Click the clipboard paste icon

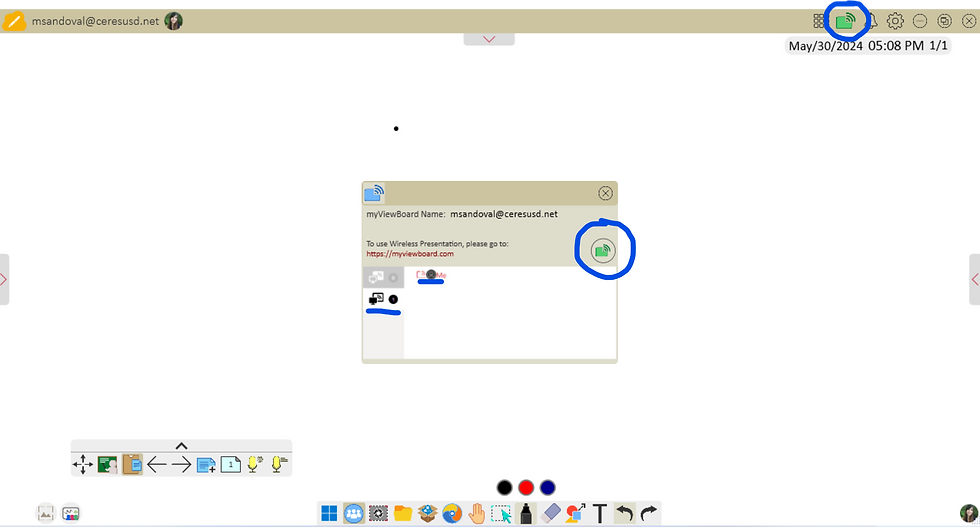click(132, 464)
